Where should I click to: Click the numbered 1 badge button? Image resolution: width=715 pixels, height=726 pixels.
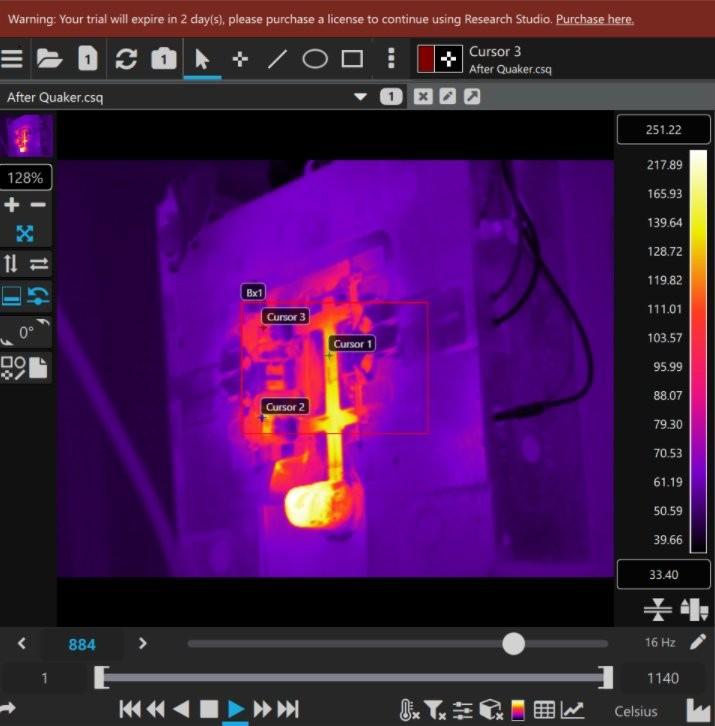(391, 97)
